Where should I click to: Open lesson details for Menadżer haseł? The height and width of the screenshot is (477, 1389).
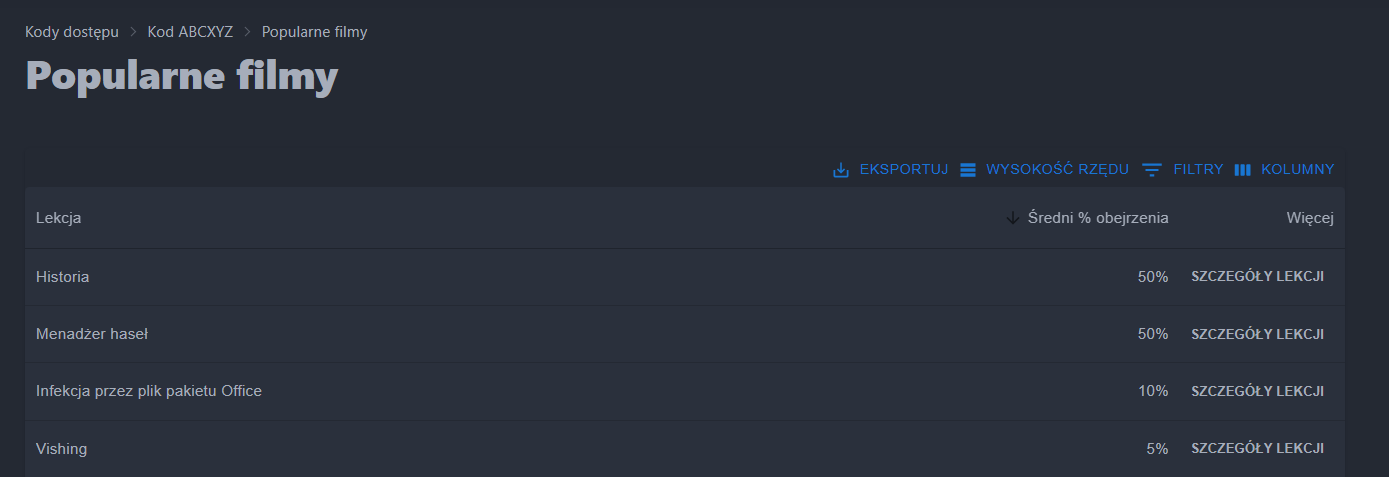tap(1257, 334)
